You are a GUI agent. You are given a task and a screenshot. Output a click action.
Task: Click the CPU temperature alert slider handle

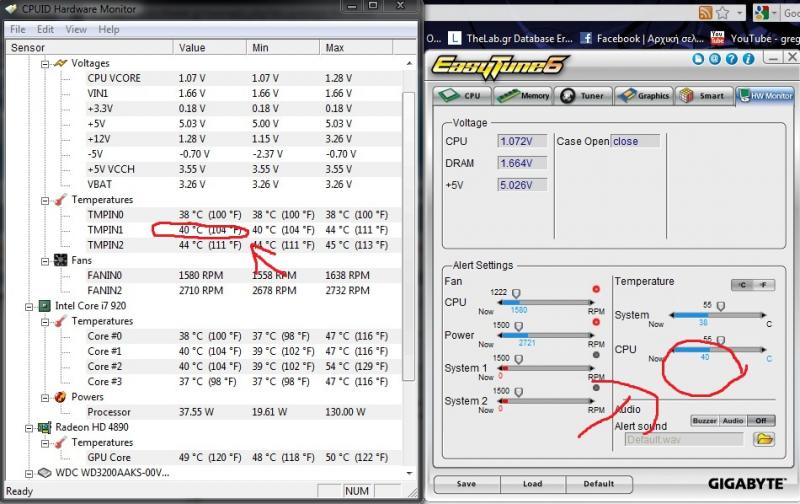(x=720, y=340)
